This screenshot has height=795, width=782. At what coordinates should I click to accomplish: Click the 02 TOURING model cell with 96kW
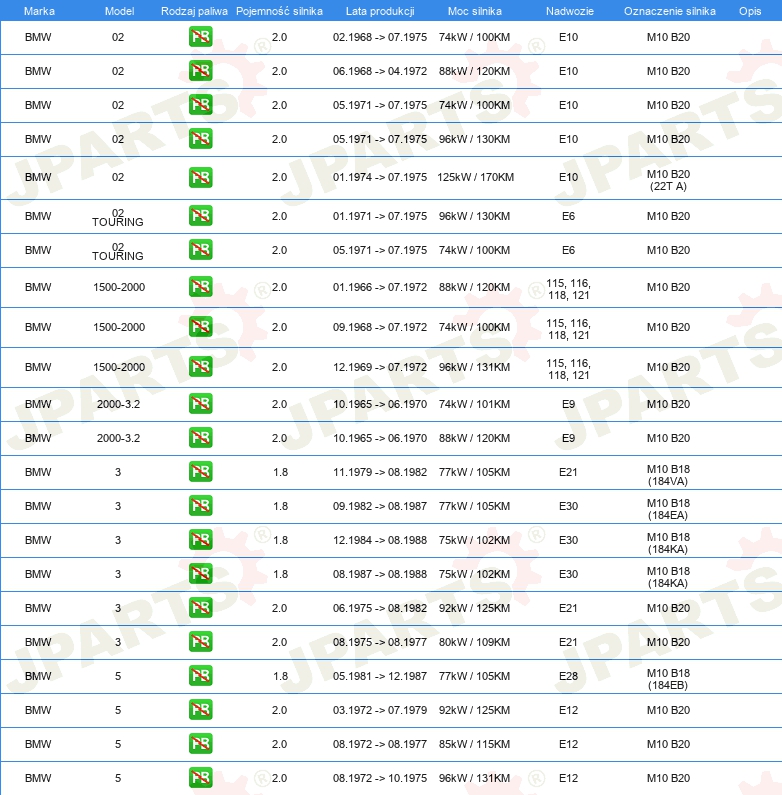coord(118,217)
